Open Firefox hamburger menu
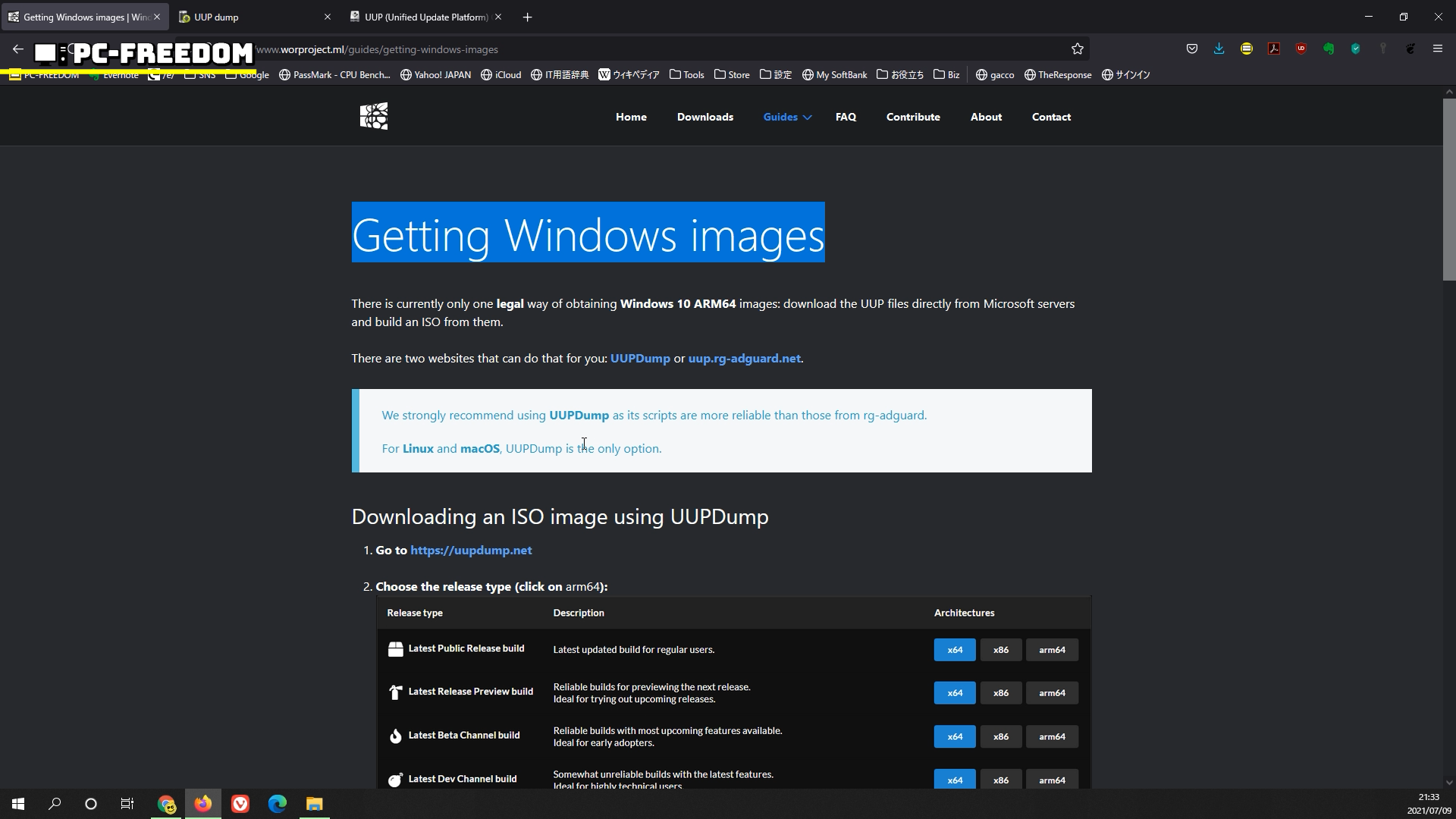 coord(1438,49)
